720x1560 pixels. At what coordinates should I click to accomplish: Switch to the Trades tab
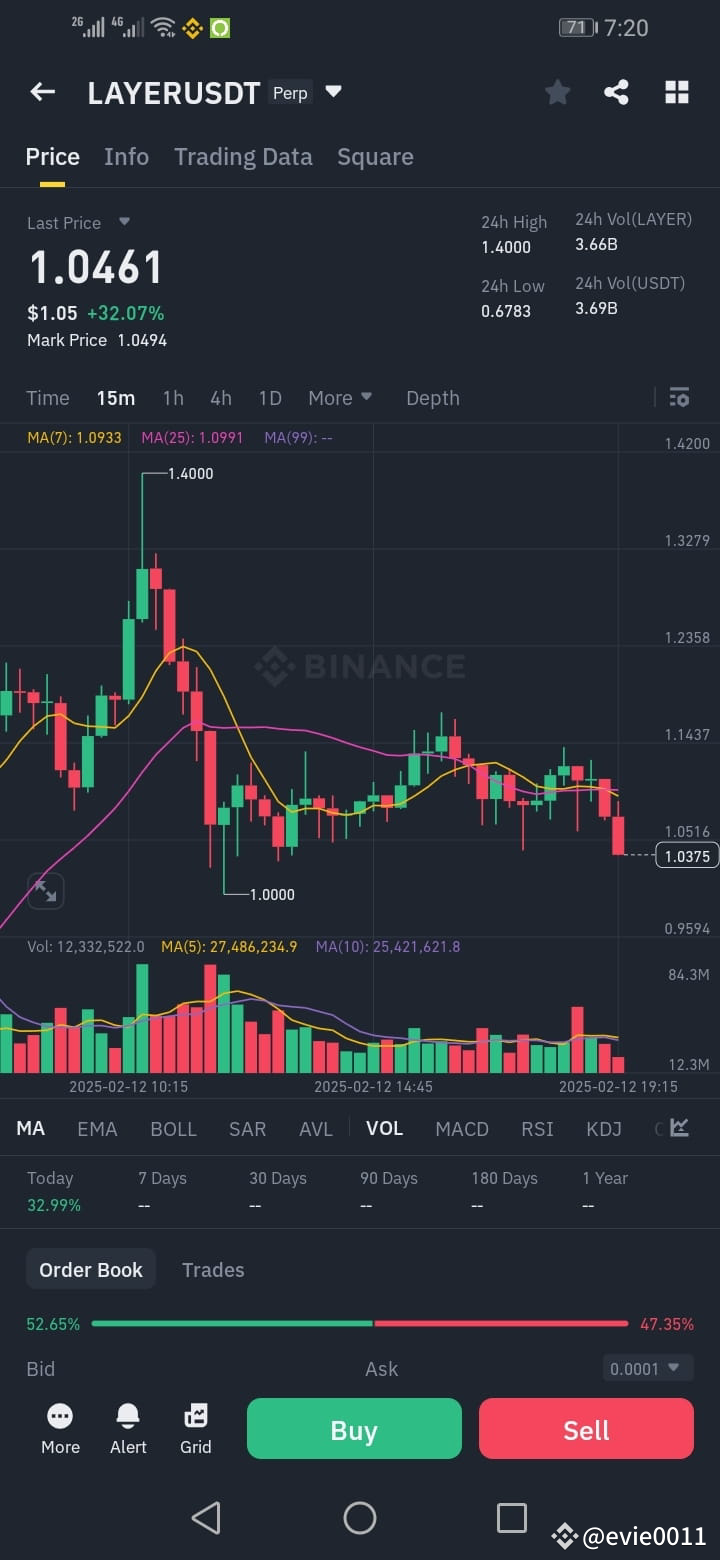(213, 1269)
